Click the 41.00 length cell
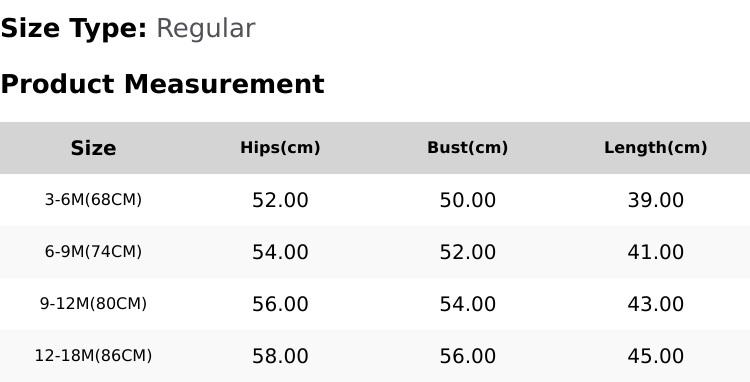This screenshot has height=382, width=750. coord(655,252)
